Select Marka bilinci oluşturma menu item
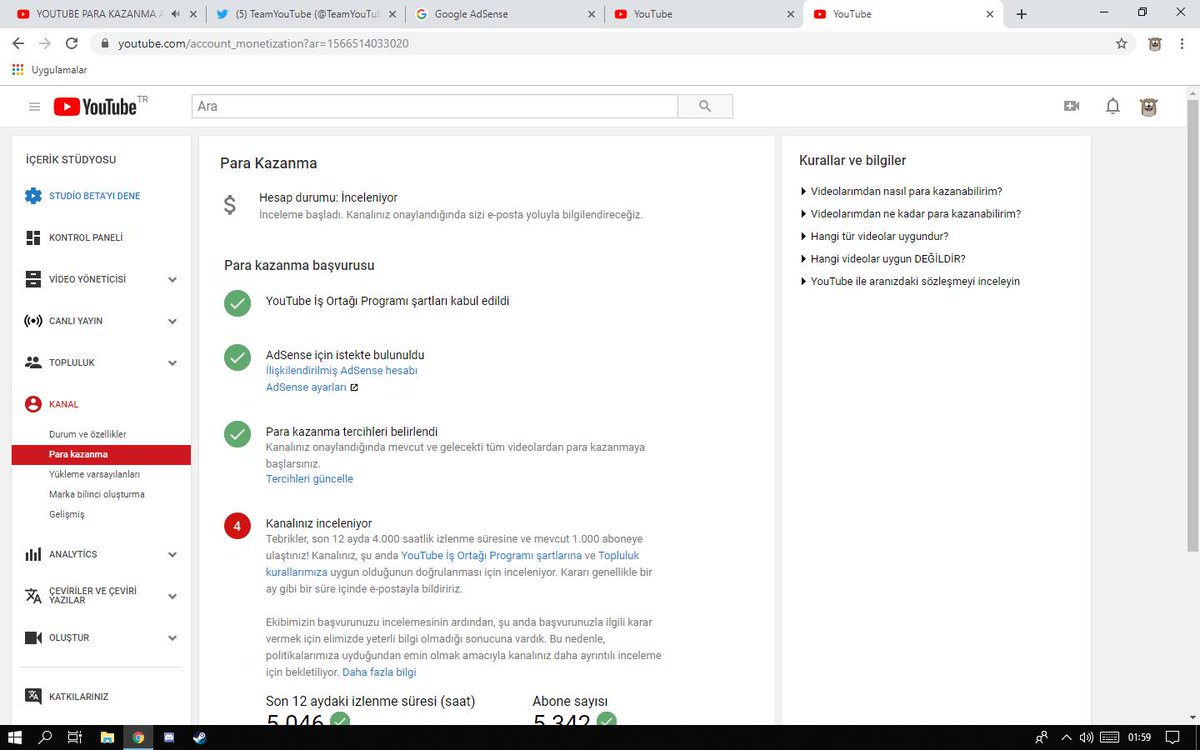 pyautogui.click(x=97, y=495)
